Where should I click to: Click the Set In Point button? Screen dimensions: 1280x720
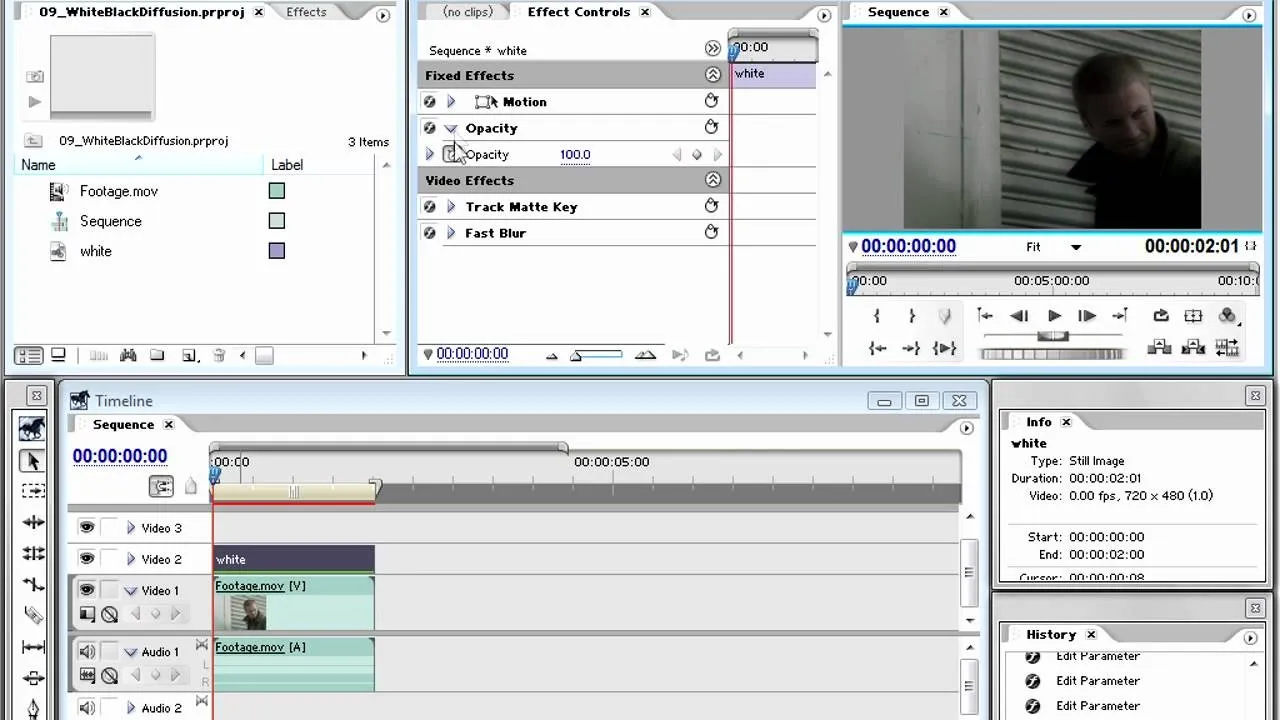877,316
